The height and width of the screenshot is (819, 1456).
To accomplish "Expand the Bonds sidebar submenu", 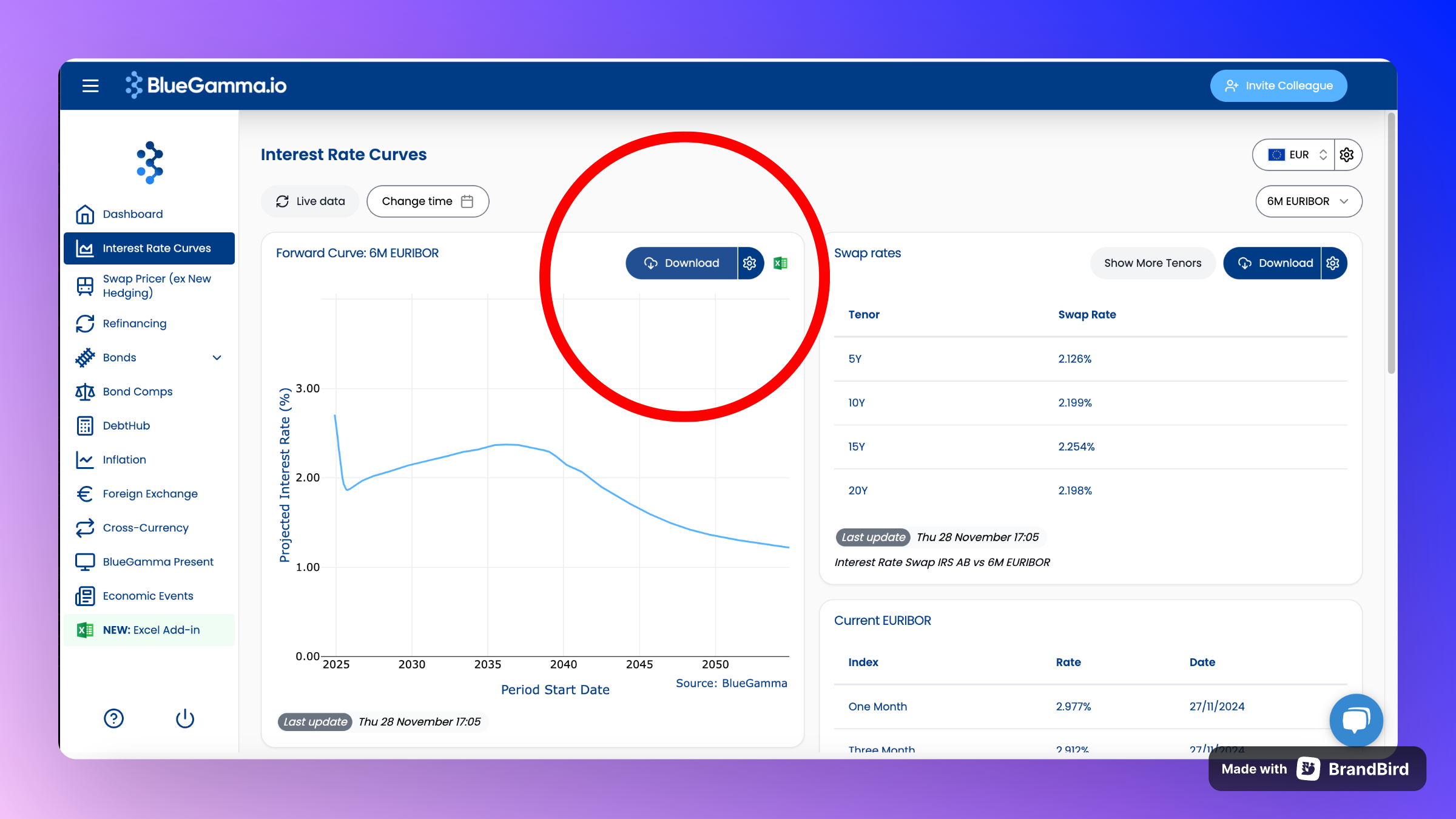I will [x=217, y=357].
